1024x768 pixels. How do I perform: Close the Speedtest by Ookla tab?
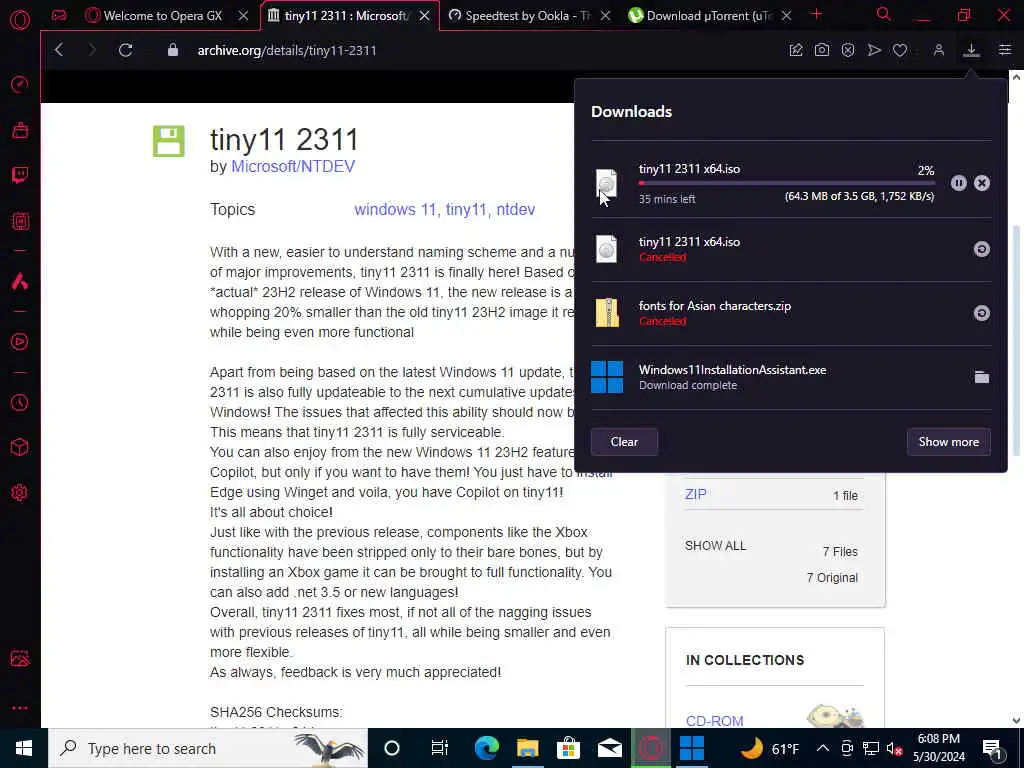point(605,15)
